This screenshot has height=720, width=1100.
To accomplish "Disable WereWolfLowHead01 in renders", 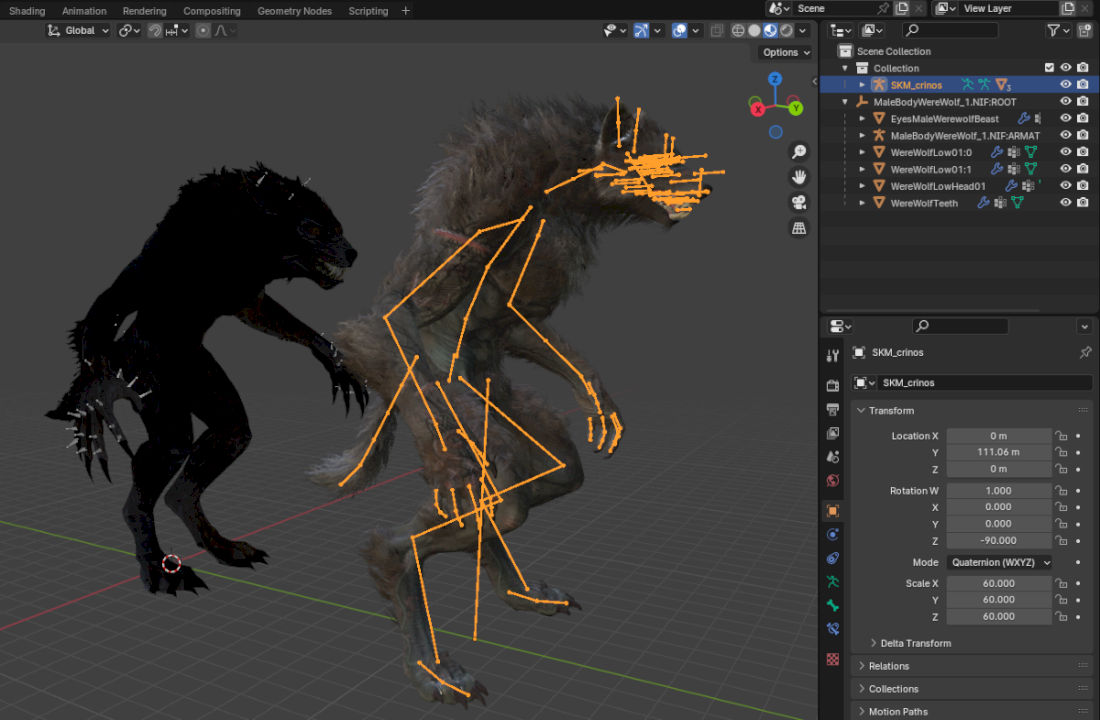I will [x=1083, y=185].
